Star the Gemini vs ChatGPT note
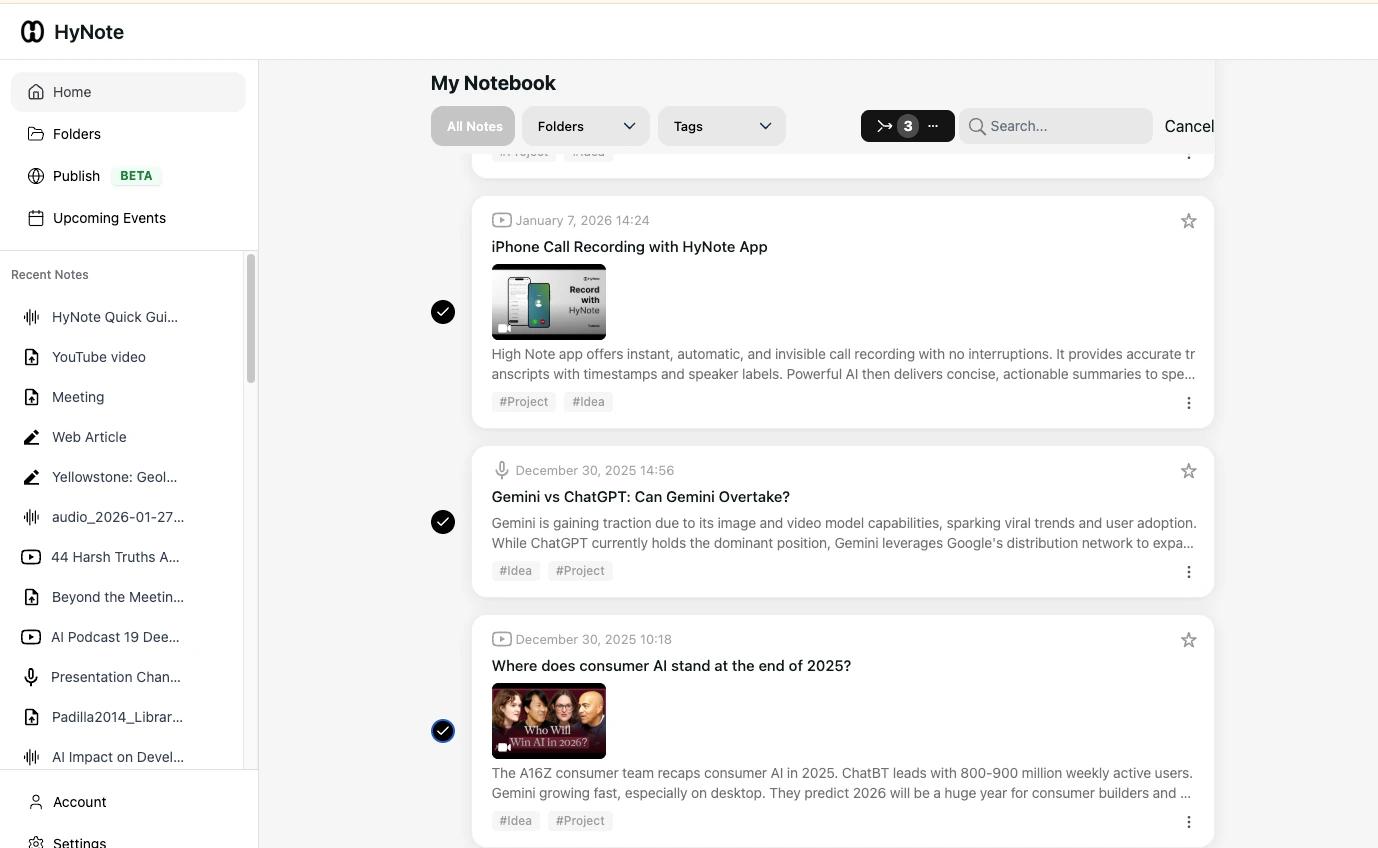The image size is (1378, 848). pos(1188,471)
